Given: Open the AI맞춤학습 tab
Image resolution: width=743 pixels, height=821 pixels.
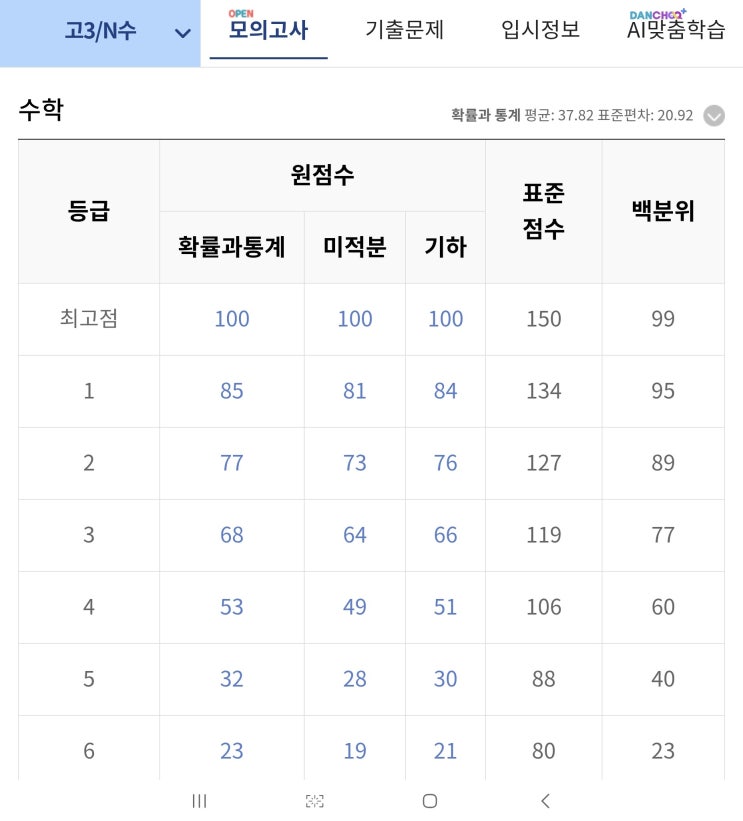Looking at the screenshot, I should 676,30.
